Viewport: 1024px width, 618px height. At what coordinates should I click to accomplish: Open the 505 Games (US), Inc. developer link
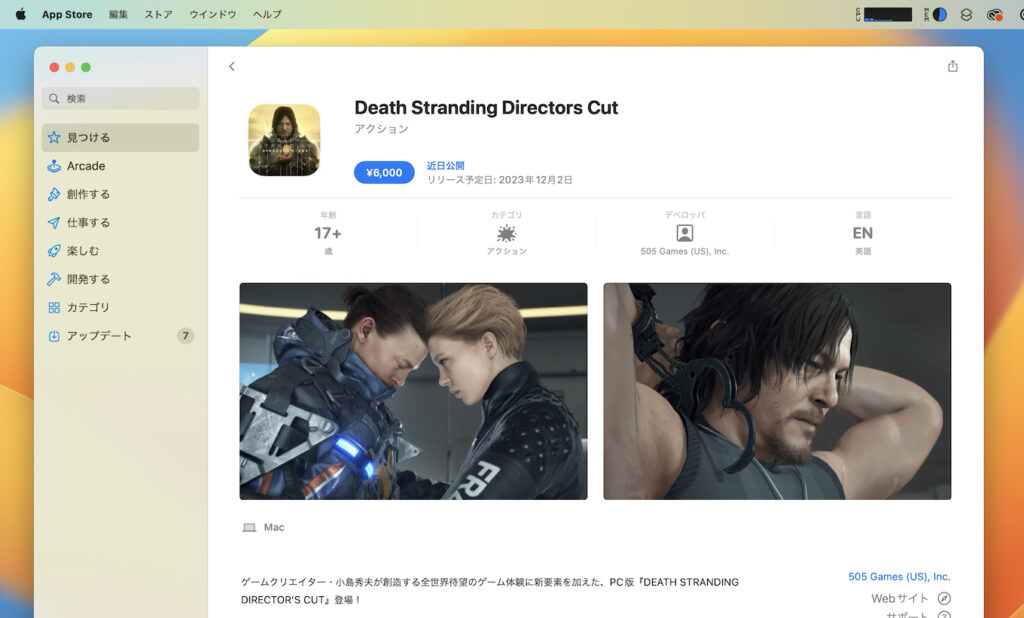tap(899, 575)
